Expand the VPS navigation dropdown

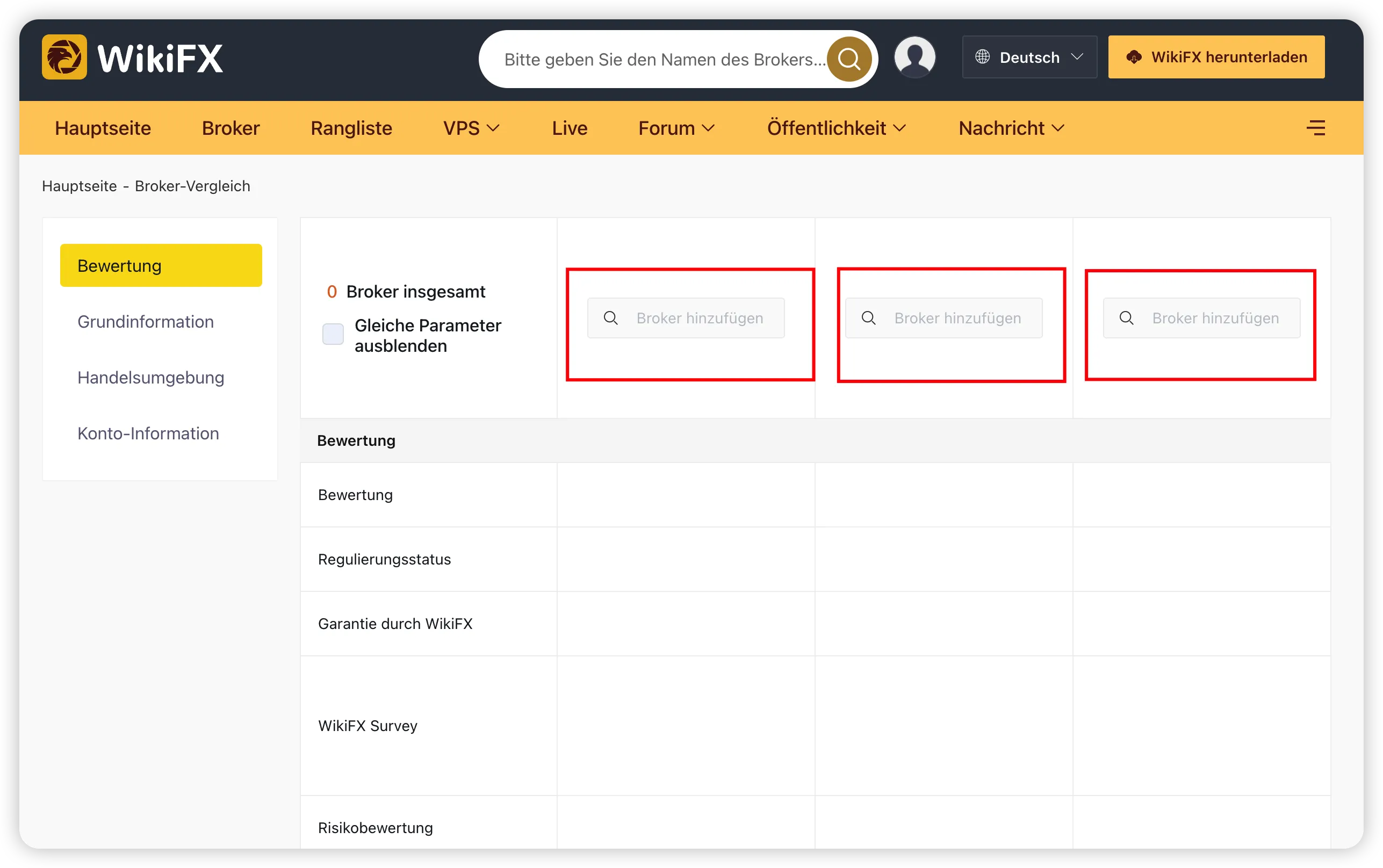[x=471, y=128]
